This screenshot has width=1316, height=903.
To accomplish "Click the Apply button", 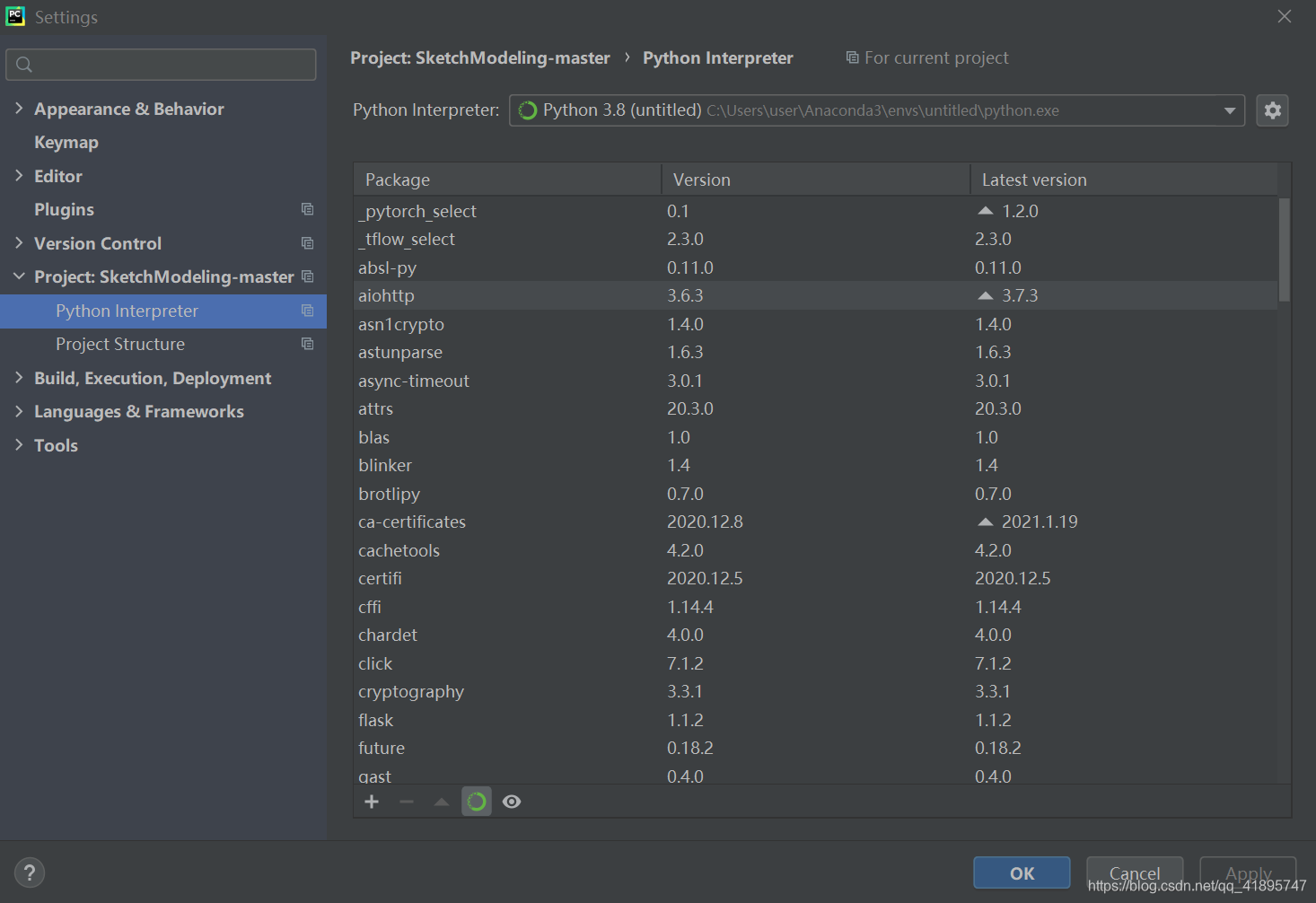I will point(1248,872).
